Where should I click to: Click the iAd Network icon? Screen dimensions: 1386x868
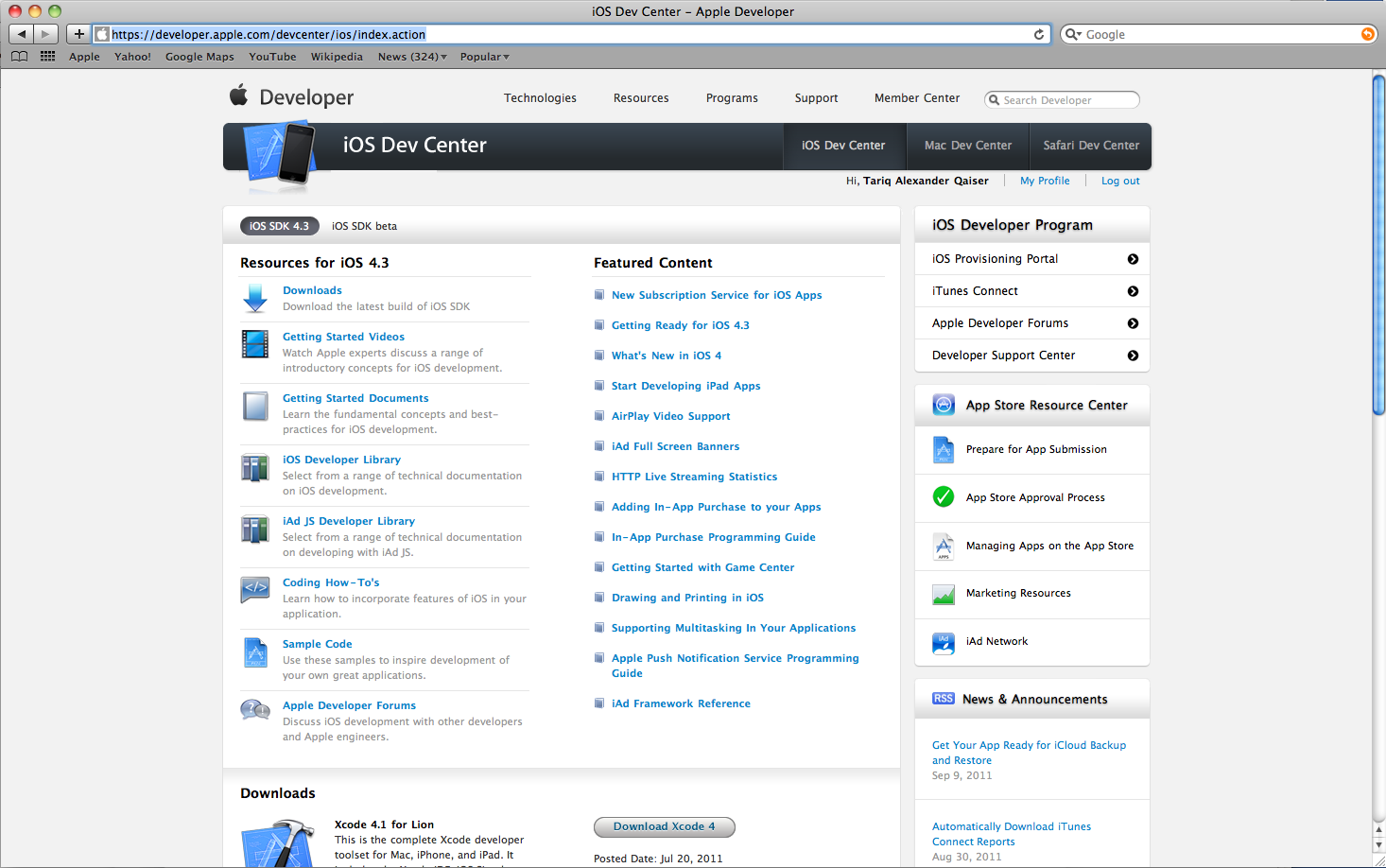click(944, 643)
